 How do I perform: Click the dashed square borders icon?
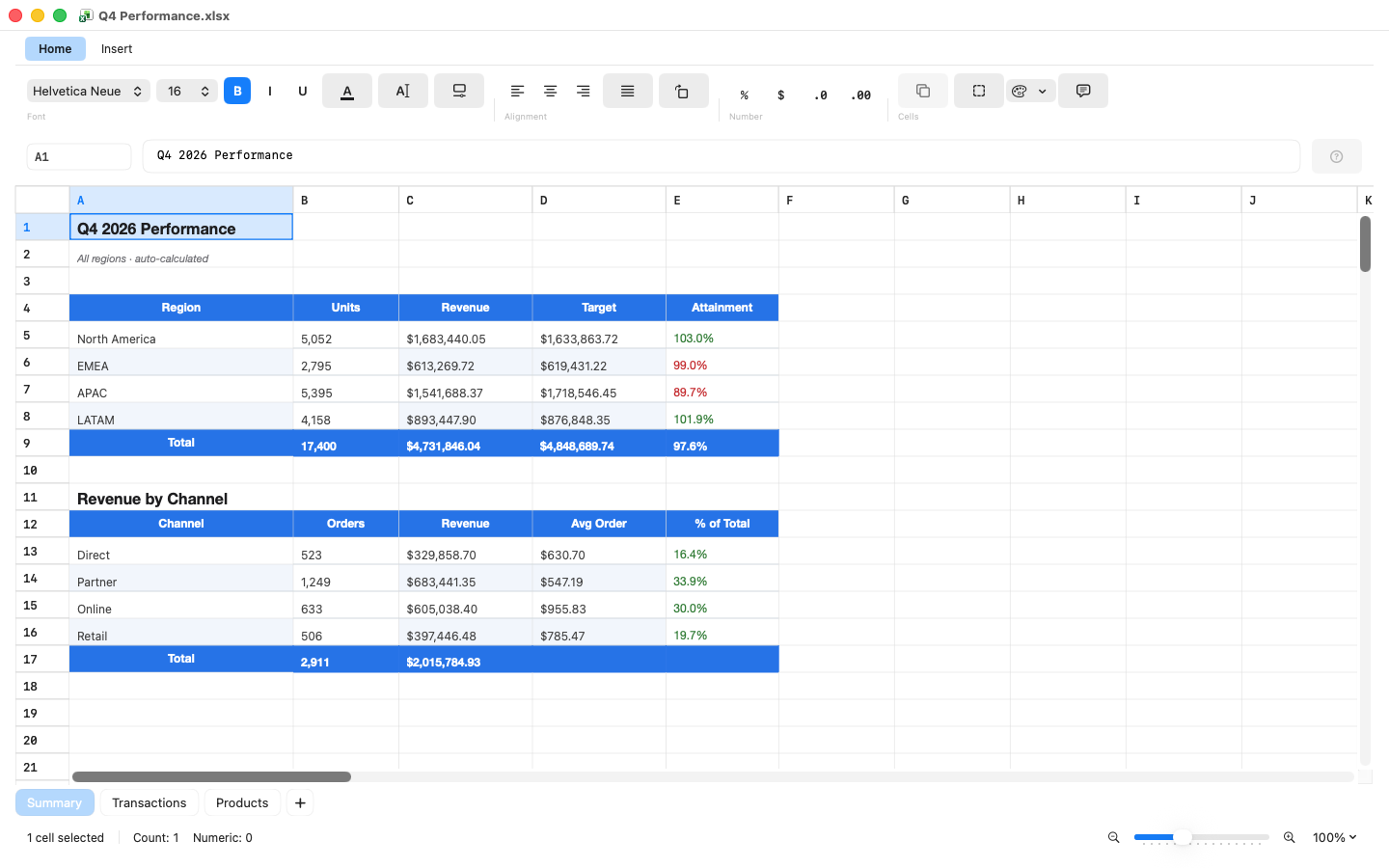(x=979, y=91)
